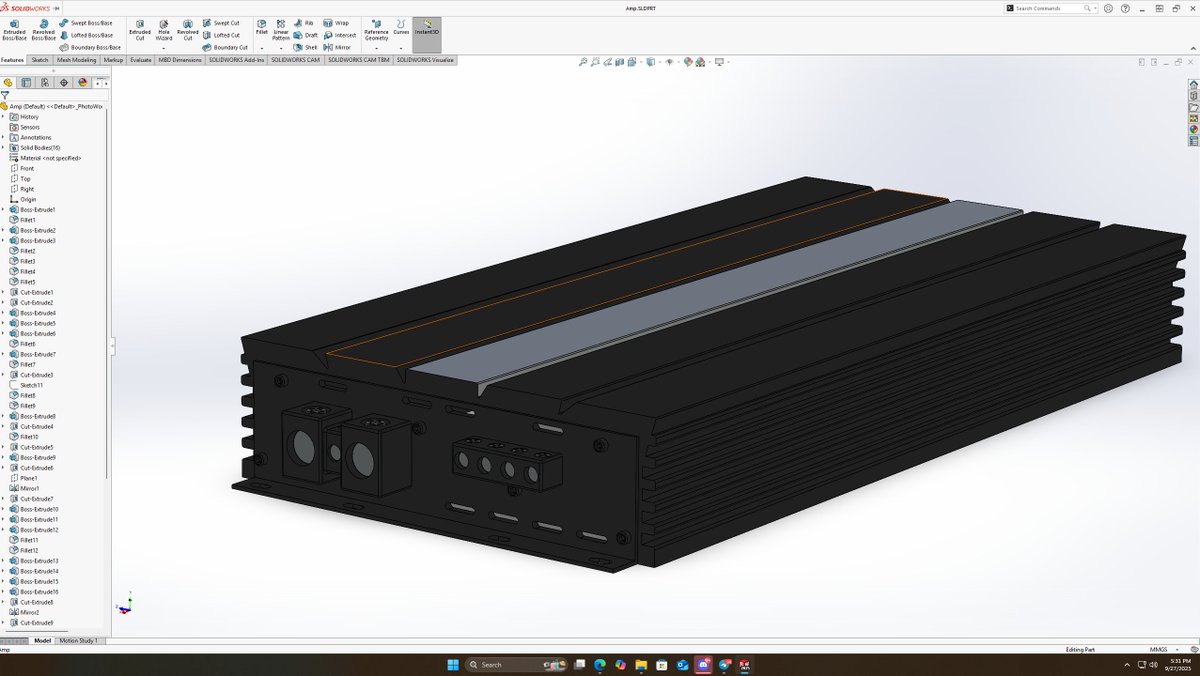Open the DisplayManager tab
Screen dimensions: 1200x676
[83, 83]
